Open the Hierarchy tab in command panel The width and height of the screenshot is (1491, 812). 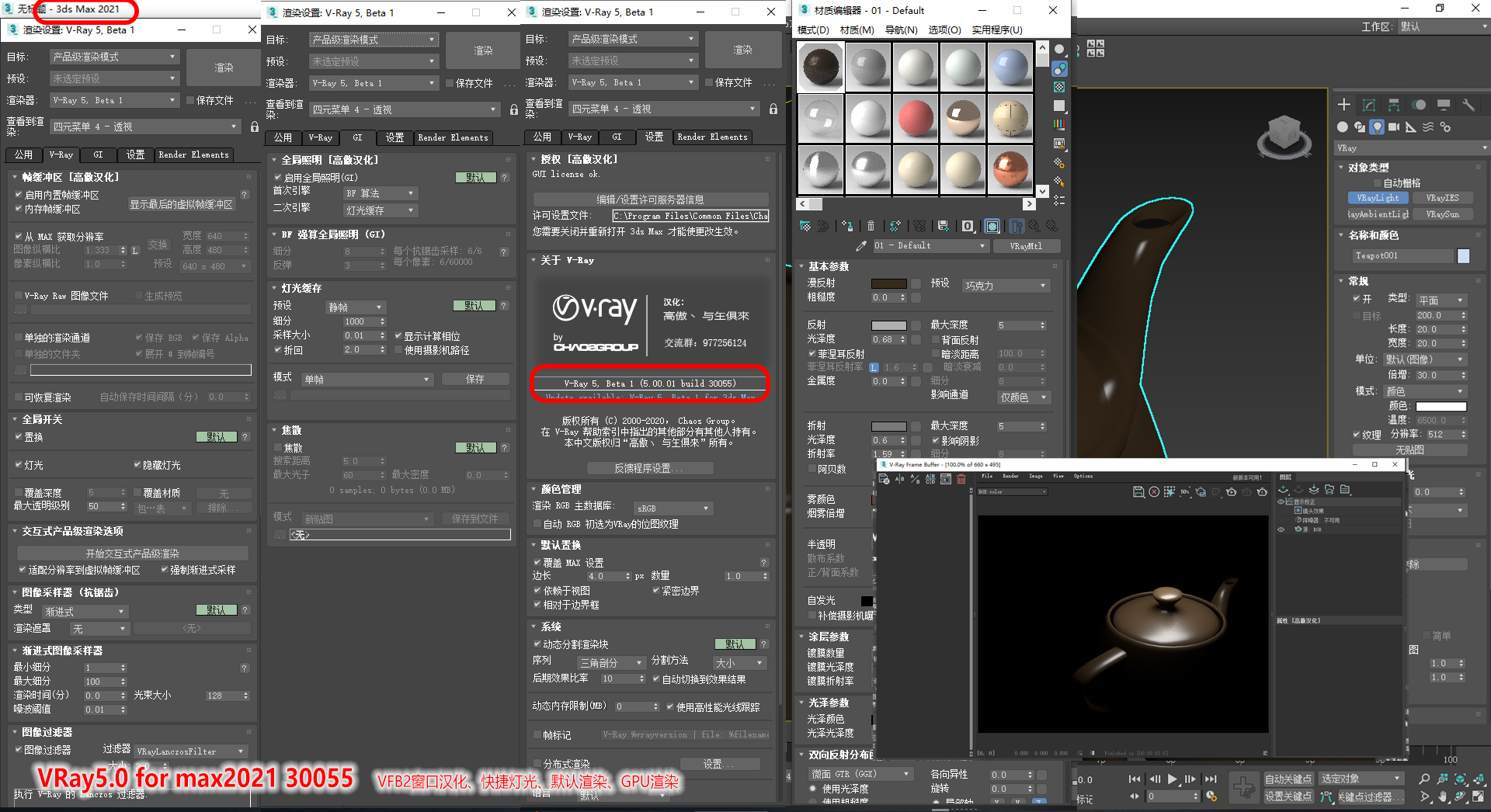pos(1394,105)
